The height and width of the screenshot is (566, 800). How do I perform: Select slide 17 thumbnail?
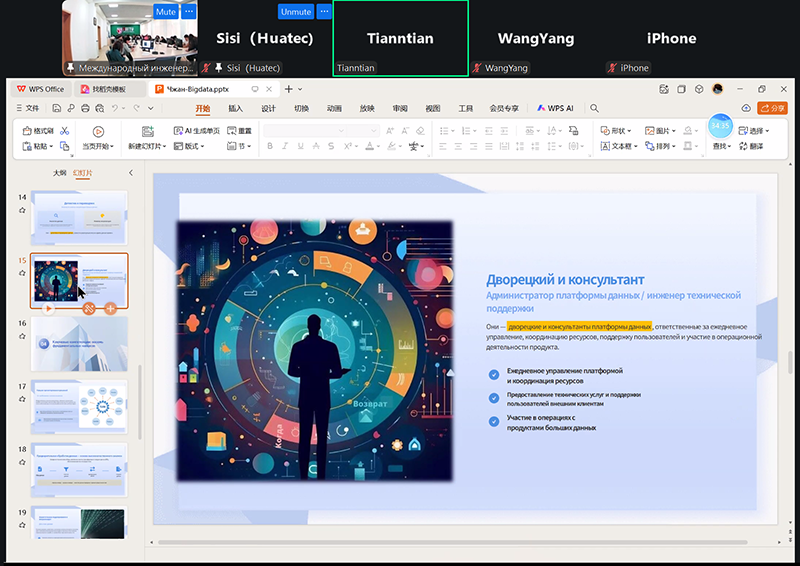point(79,406)
